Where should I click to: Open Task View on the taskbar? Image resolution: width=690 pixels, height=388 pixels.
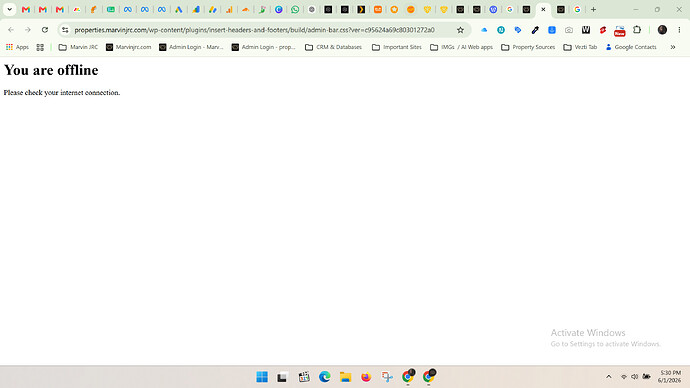282,377
